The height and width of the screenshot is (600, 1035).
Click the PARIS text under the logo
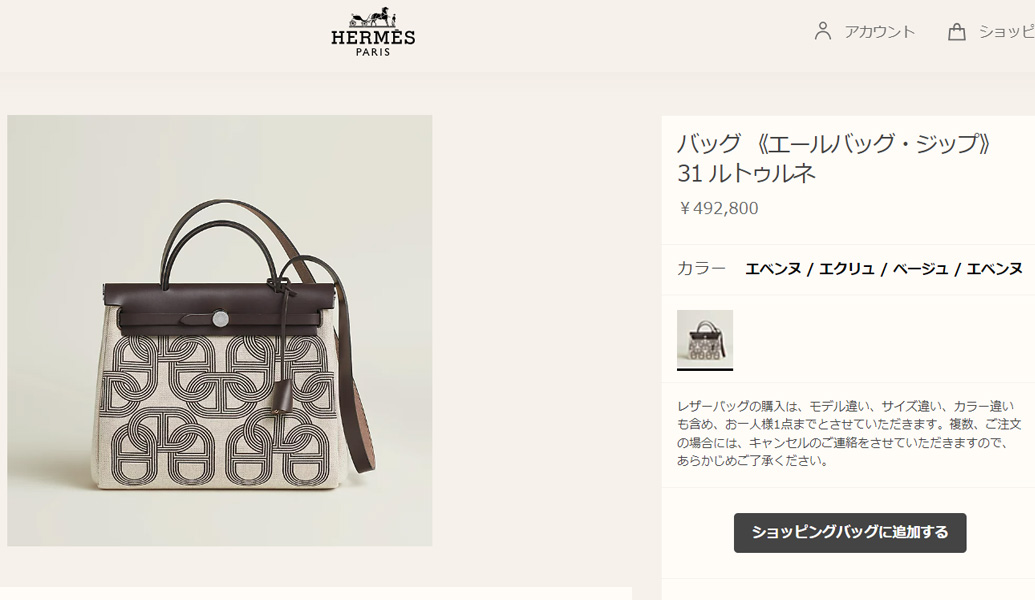tap(373, 52)
